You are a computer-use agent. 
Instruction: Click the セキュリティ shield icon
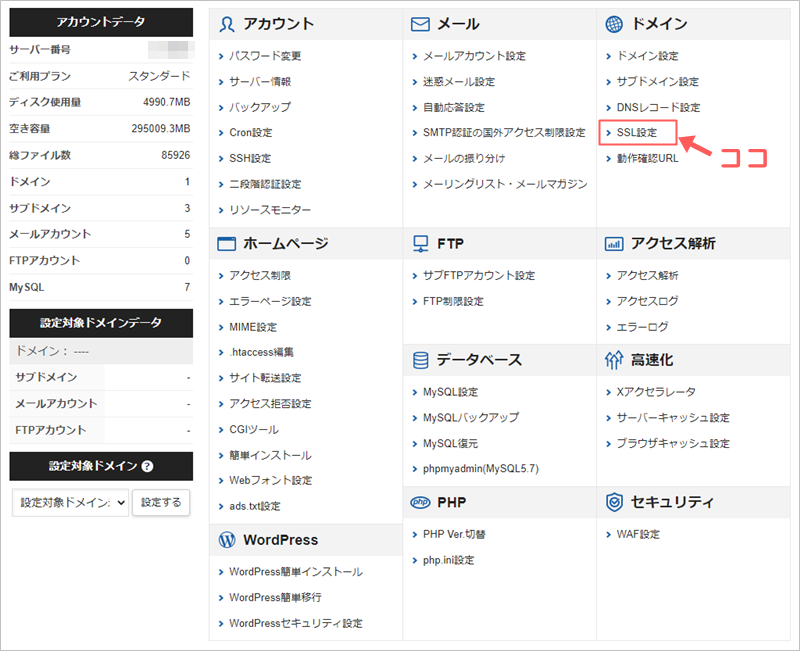pyautogui.click(x=613, y=502)
